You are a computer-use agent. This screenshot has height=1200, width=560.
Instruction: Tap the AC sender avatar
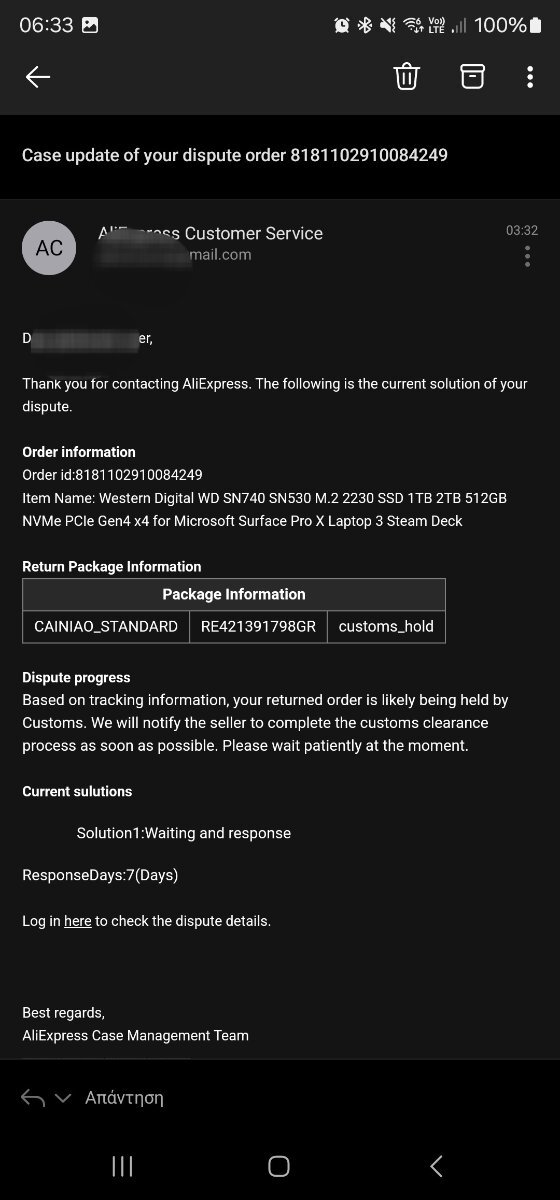pos(49,248)
